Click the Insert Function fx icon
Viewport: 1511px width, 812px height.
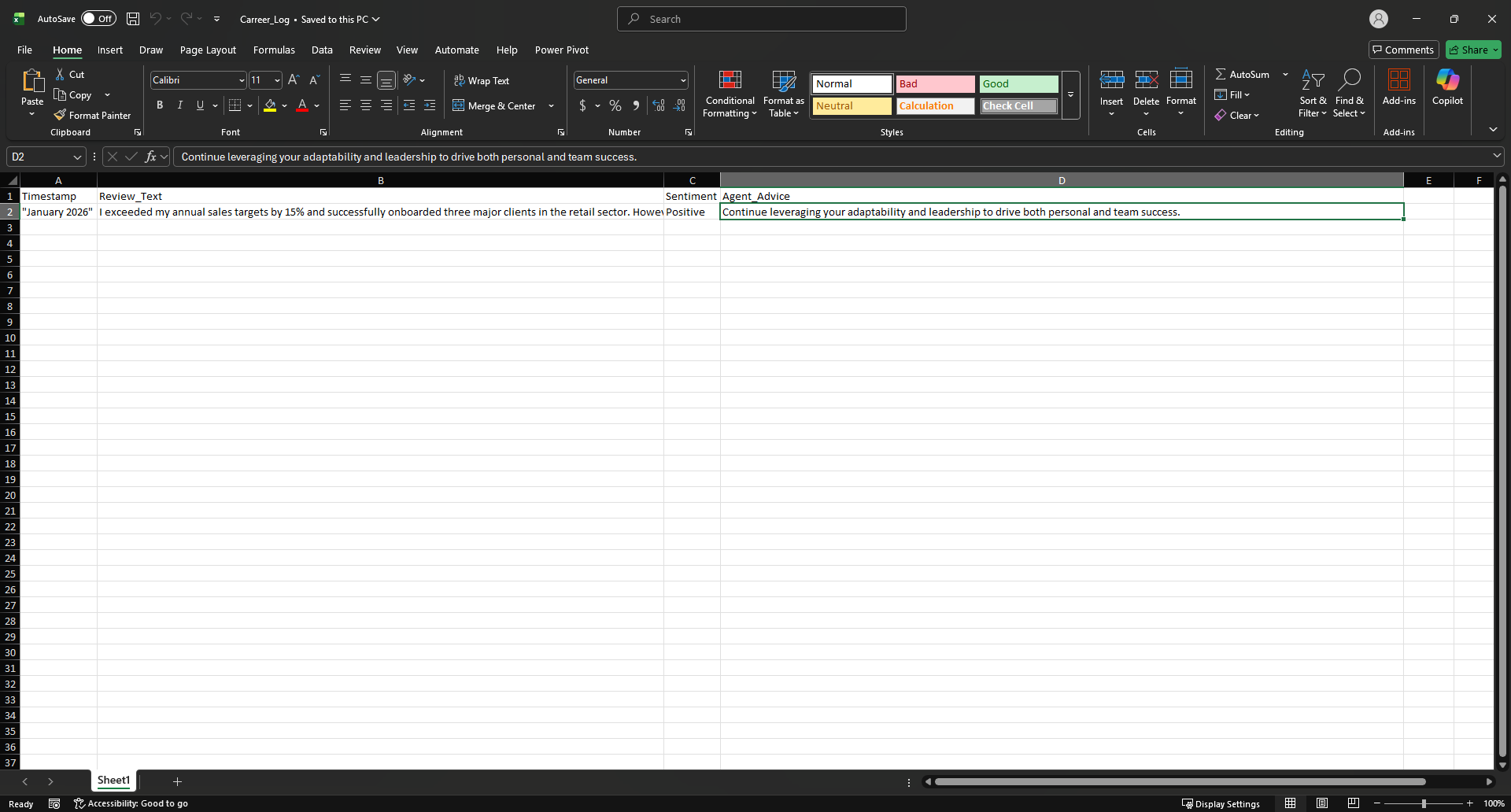(x=150, y=157)
